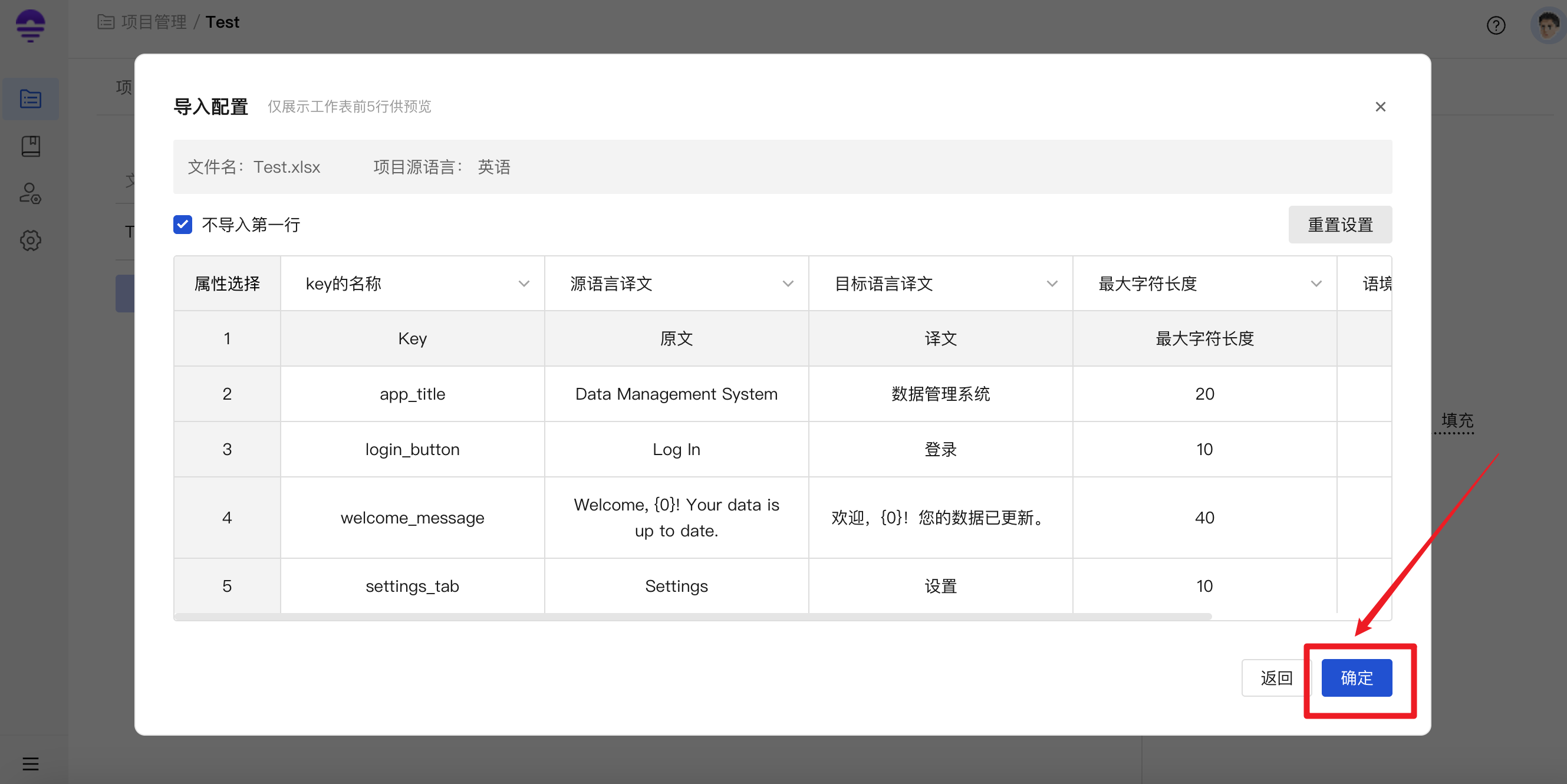
Task: Click the 设置 translation cell
Action: point(940,586)
